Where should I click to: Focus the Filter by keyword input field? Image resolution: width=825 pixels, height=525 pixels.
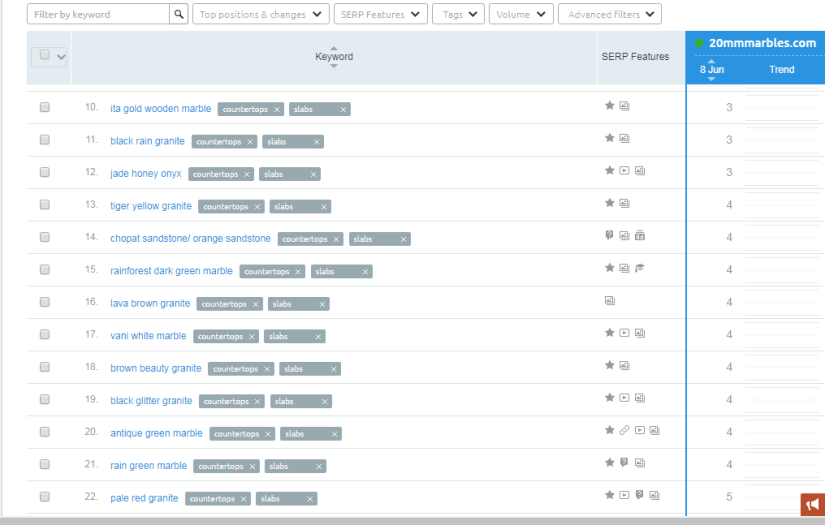(98, 14)
